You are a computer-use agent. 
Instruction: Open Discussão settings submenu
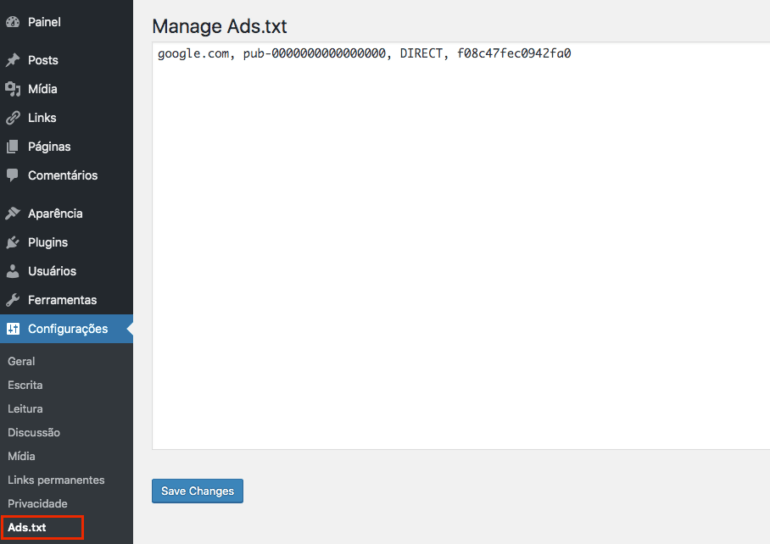pos(34,433)
